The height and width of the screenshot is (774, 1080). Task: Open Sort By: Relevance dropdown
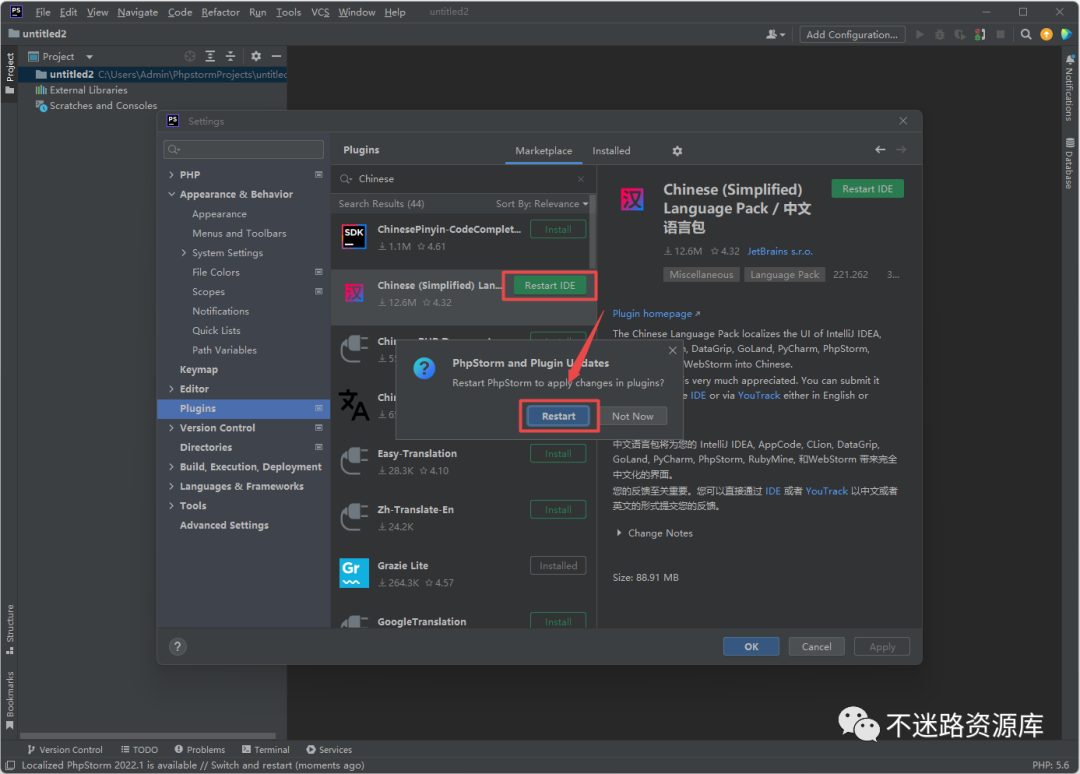coord(542,204)
